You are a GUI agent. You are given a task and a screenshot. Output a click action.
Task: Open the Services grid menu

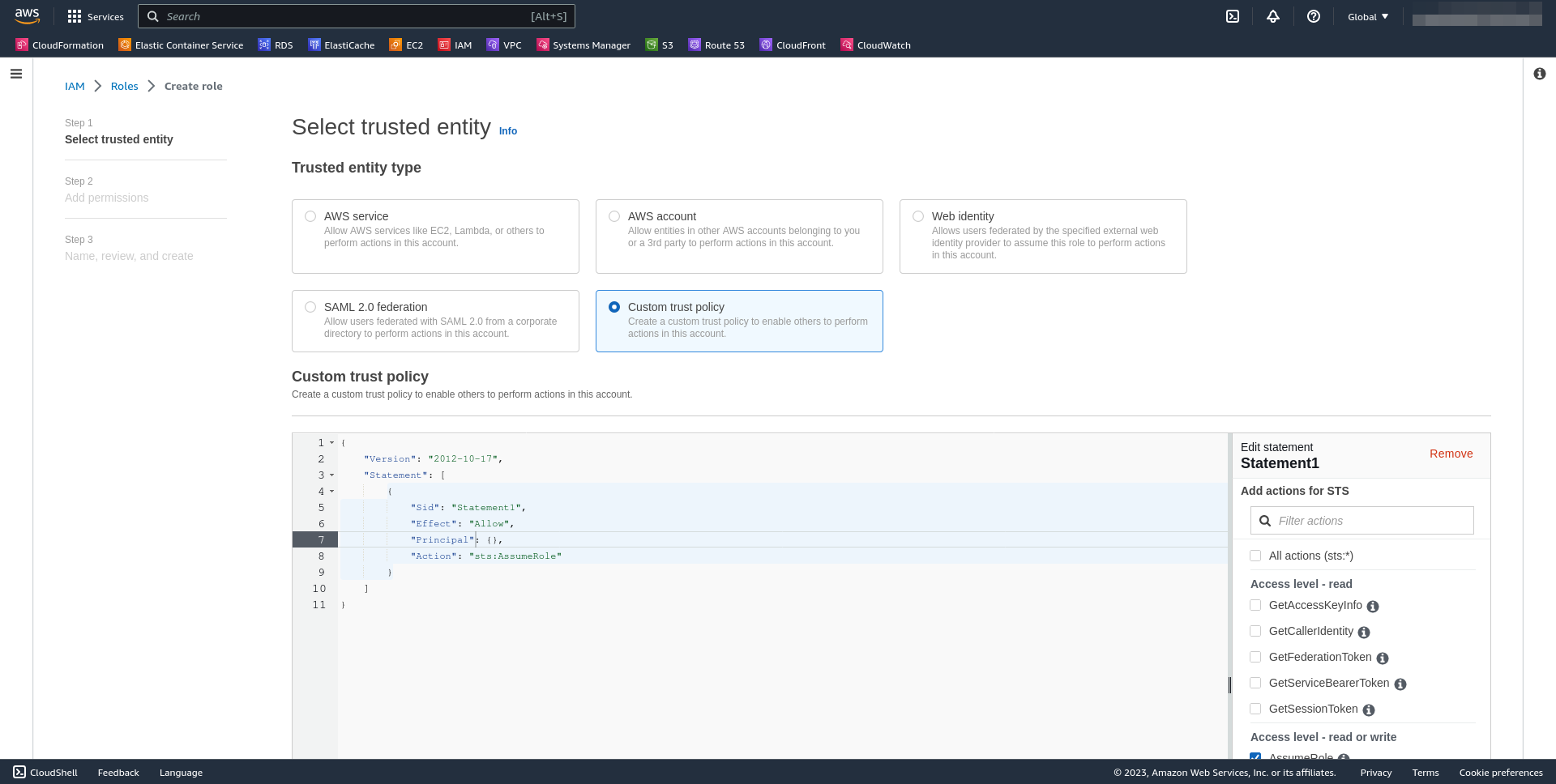(96, 16)
